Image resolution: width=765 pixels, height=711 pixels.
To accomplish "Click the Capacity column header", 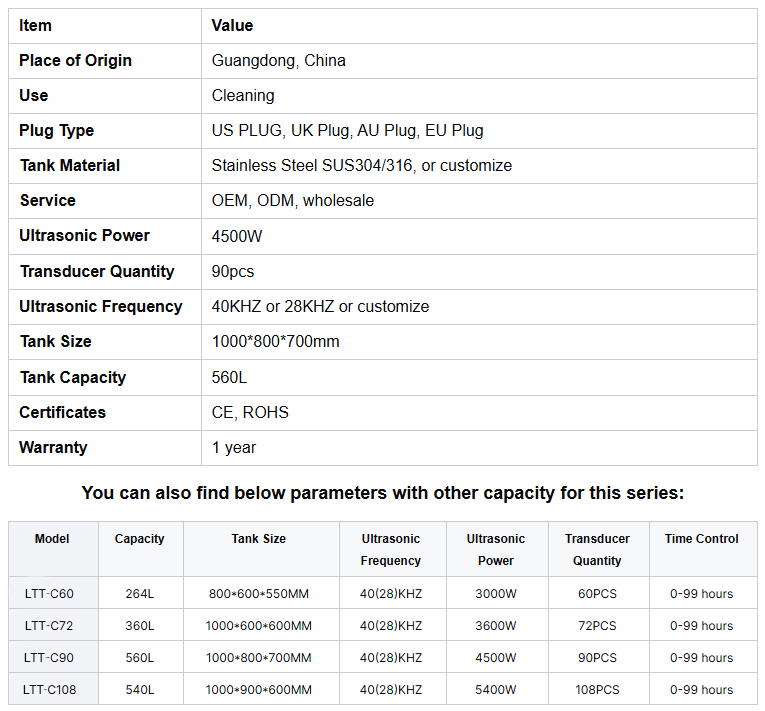I will [x=140, y=539].
